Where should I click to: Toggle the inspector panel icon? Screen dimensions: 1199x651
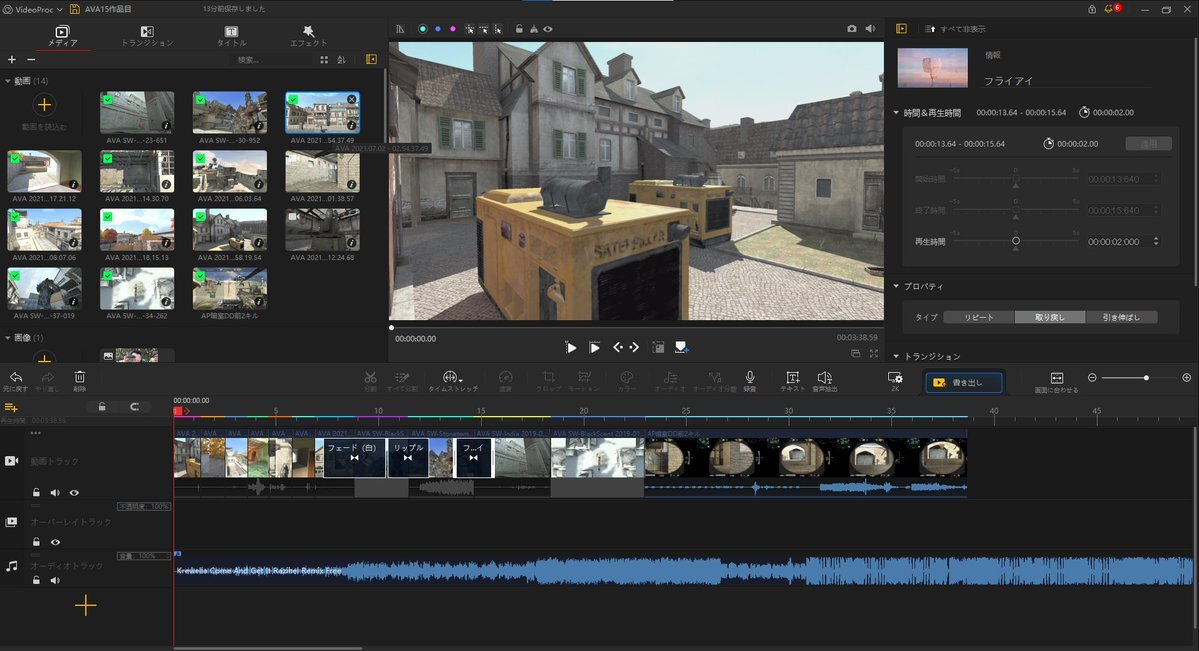pyautogui.click(x=902, y=28)
